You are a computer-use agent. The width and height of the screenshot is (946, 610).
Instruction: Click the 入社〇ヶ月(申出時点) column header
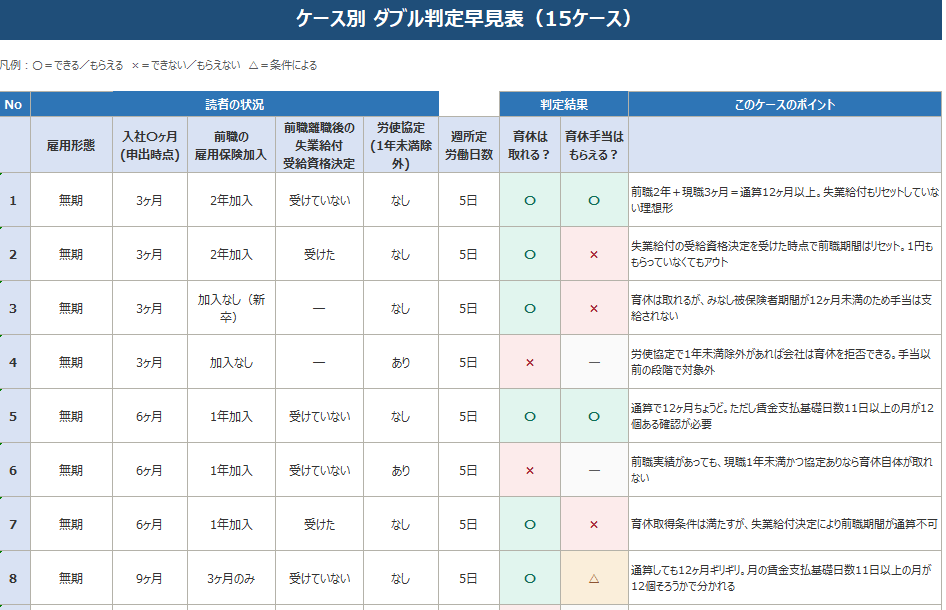point(150,145)
